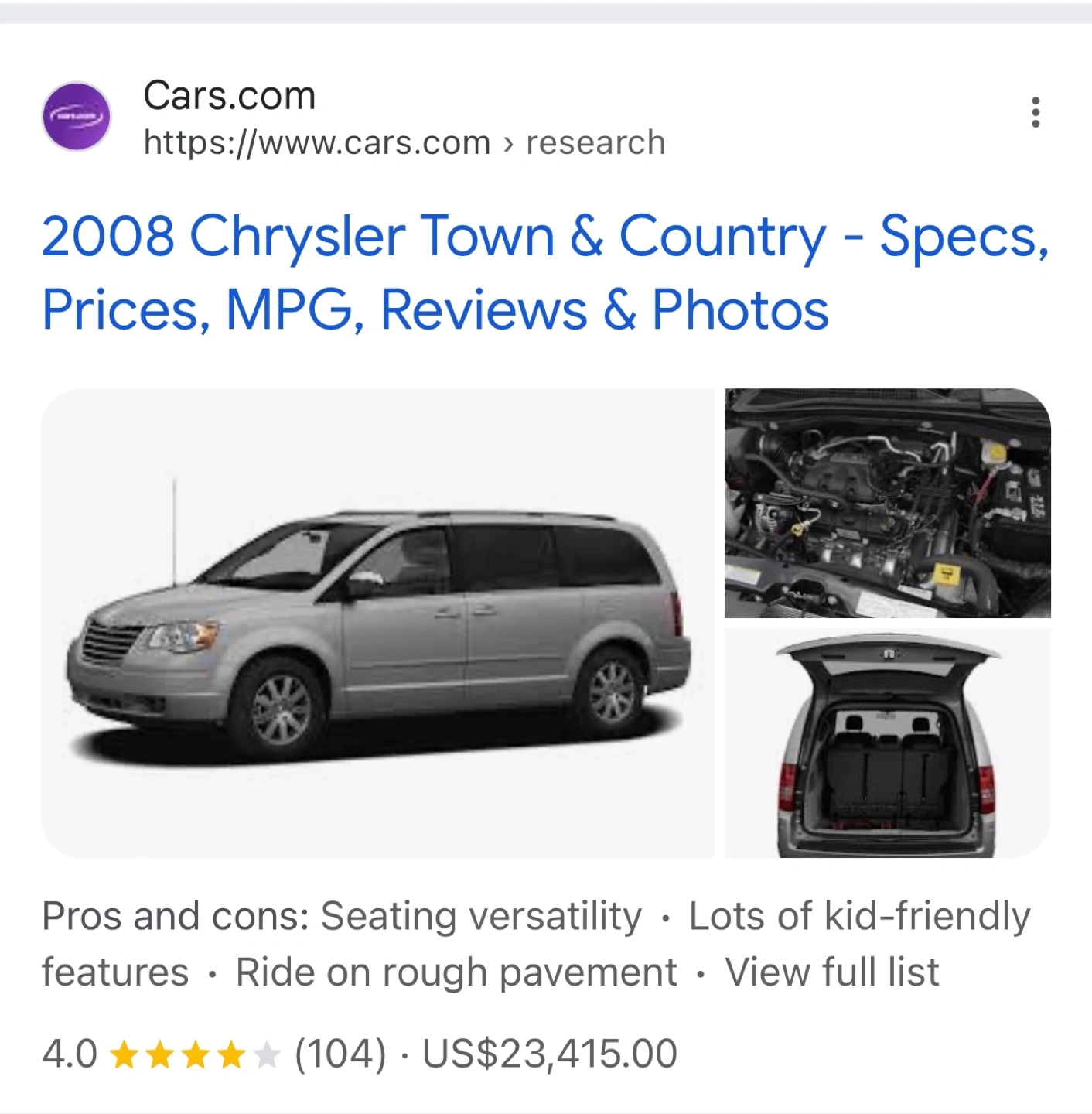Open the (104) reviews count
This screenshot has height=1114, width=1092.
point(340,1054)
